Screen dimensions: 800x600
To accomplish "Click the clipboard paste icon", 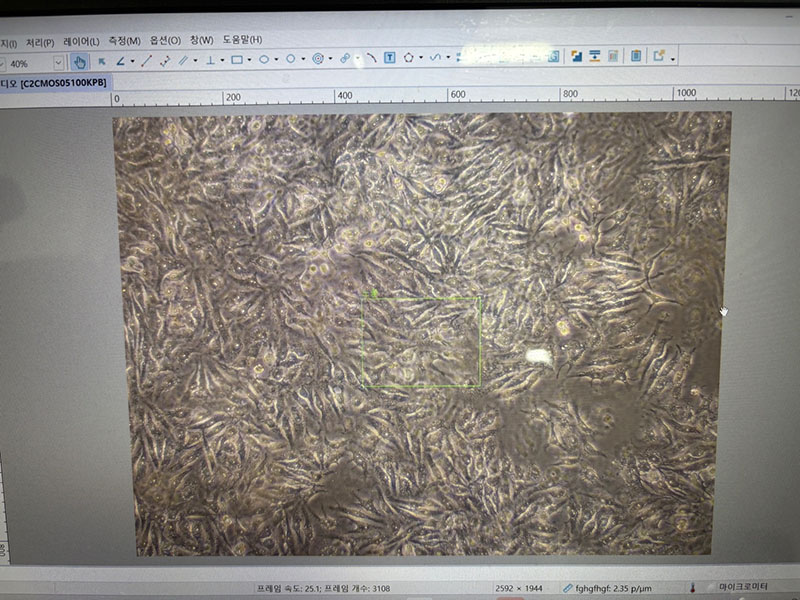I will click(x=636, y=56).
